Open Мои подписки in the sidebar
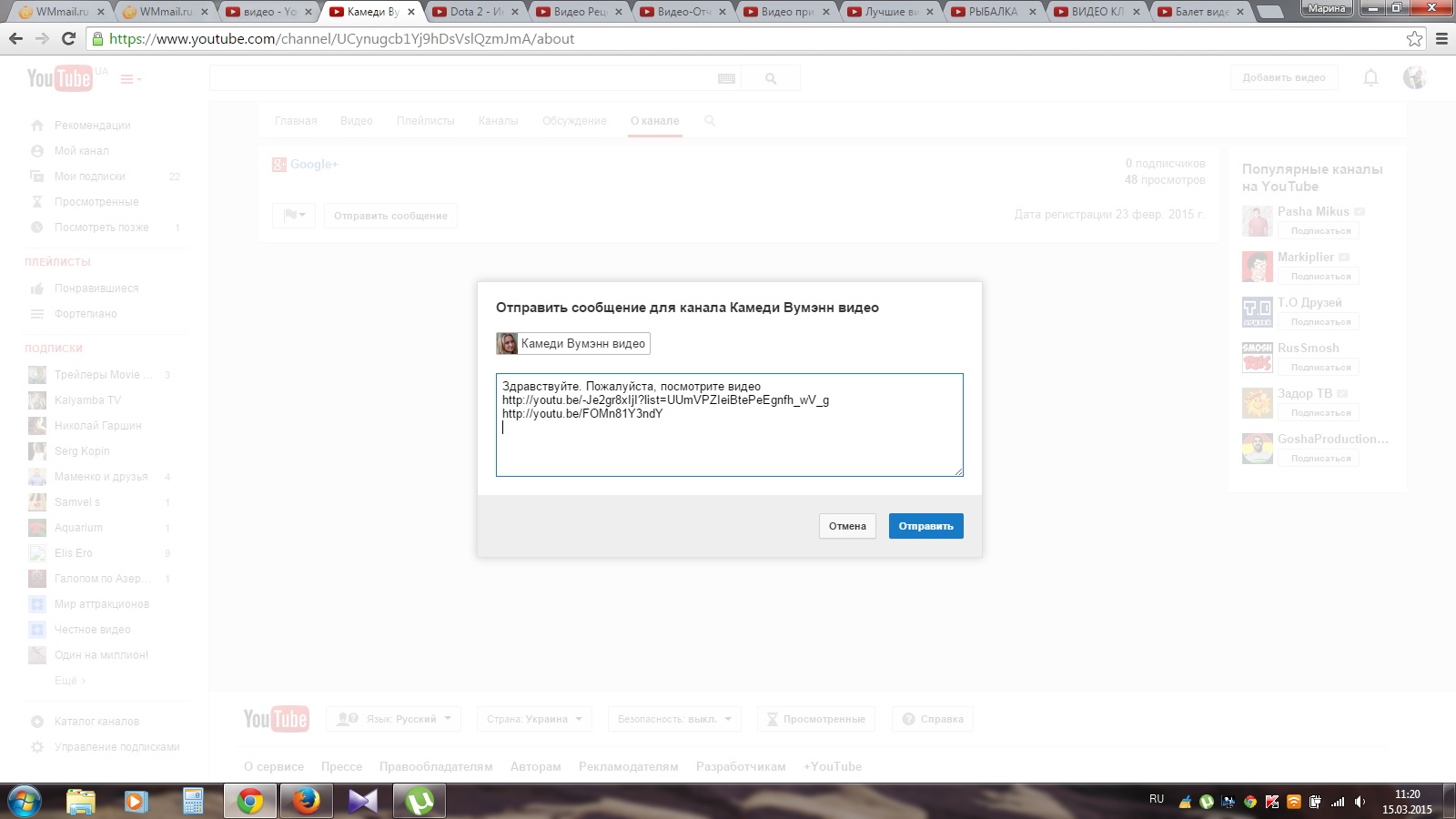Viewport: 1456px width, 819px height. (89, 177)
